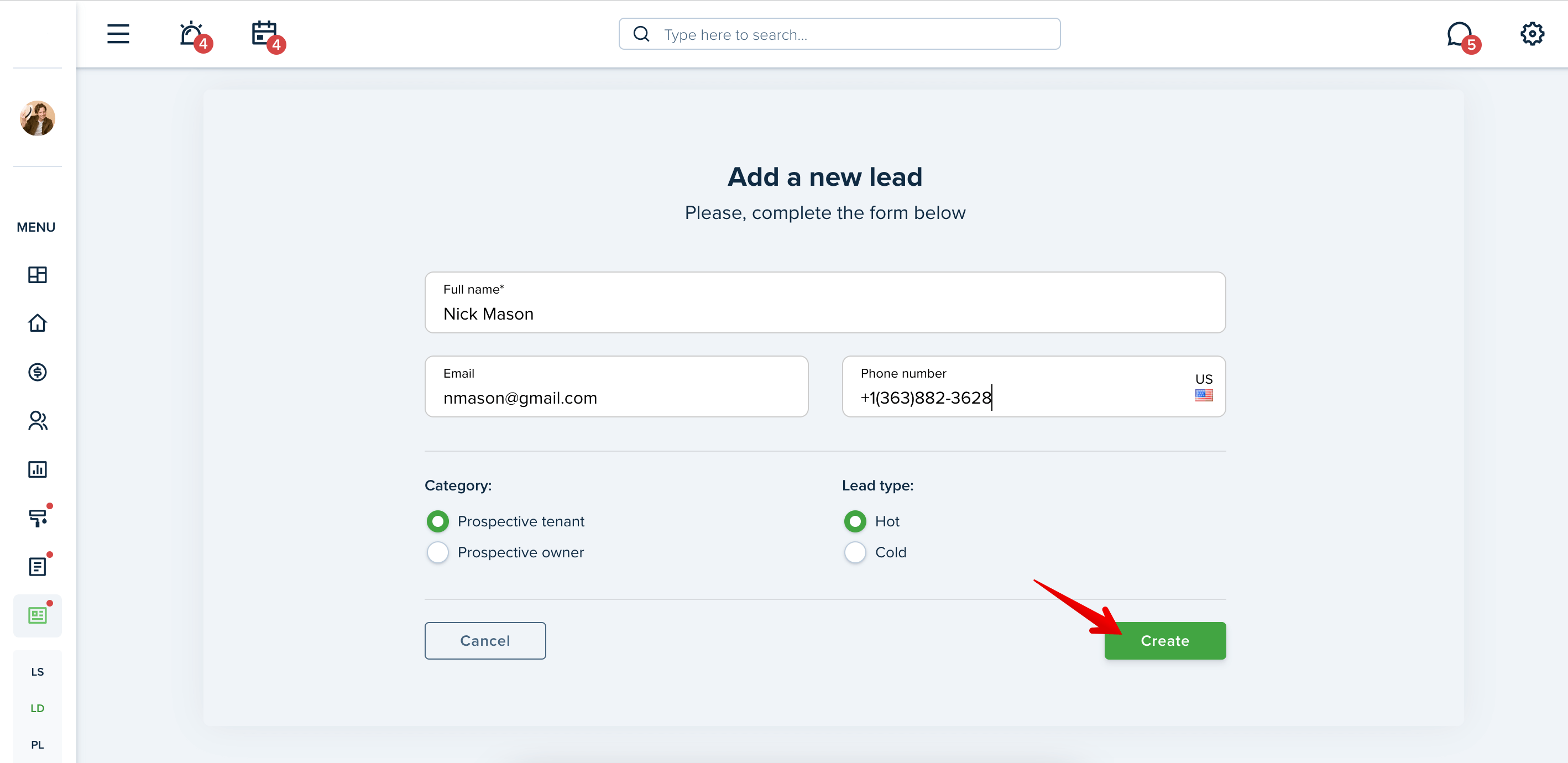Open the dashboard grid icon in sidebar
This screenshot has width=1568, height=763.
coord(37,275)
